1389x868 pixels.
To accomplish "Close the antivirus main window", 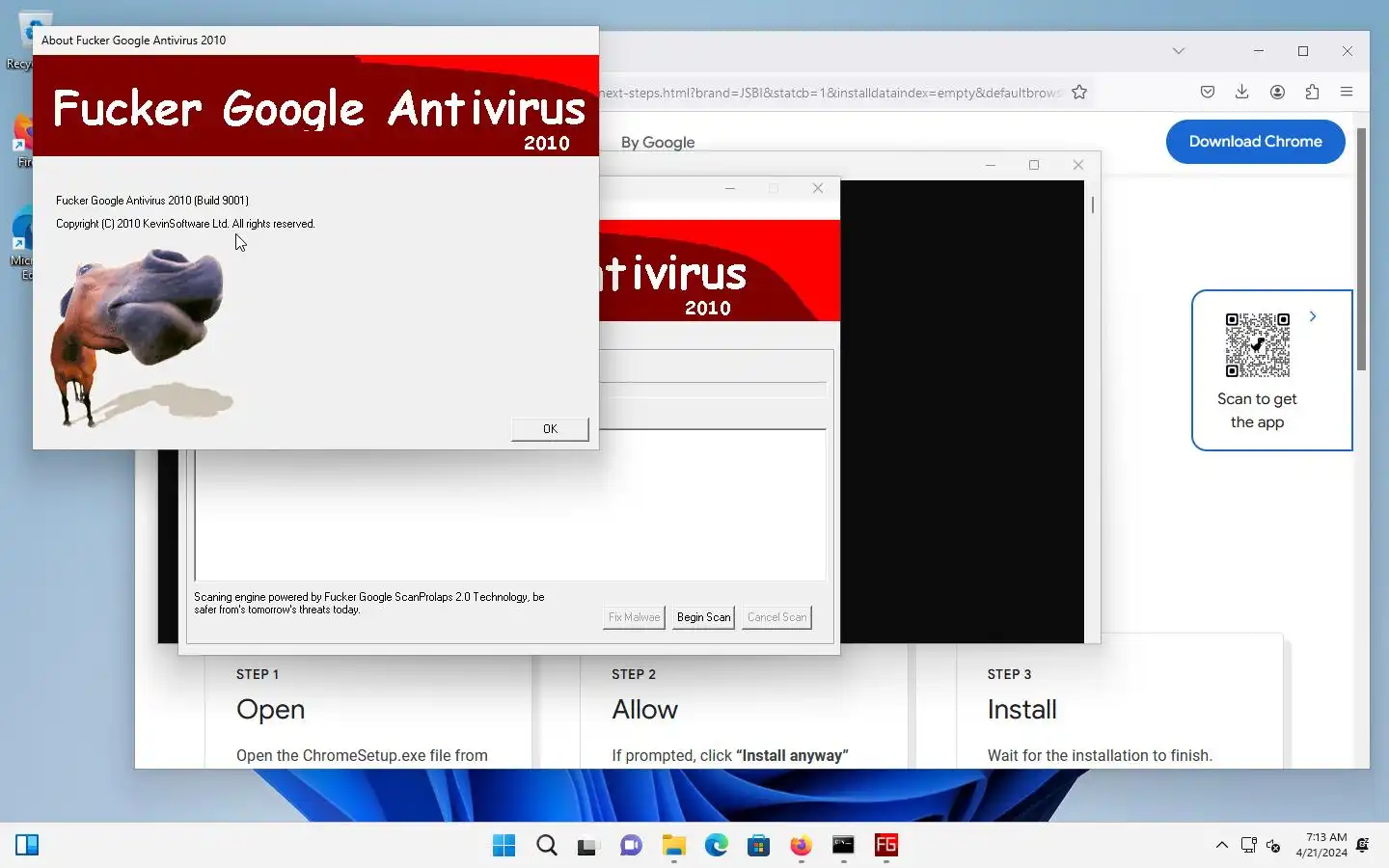I will click(x=818, y=188).
